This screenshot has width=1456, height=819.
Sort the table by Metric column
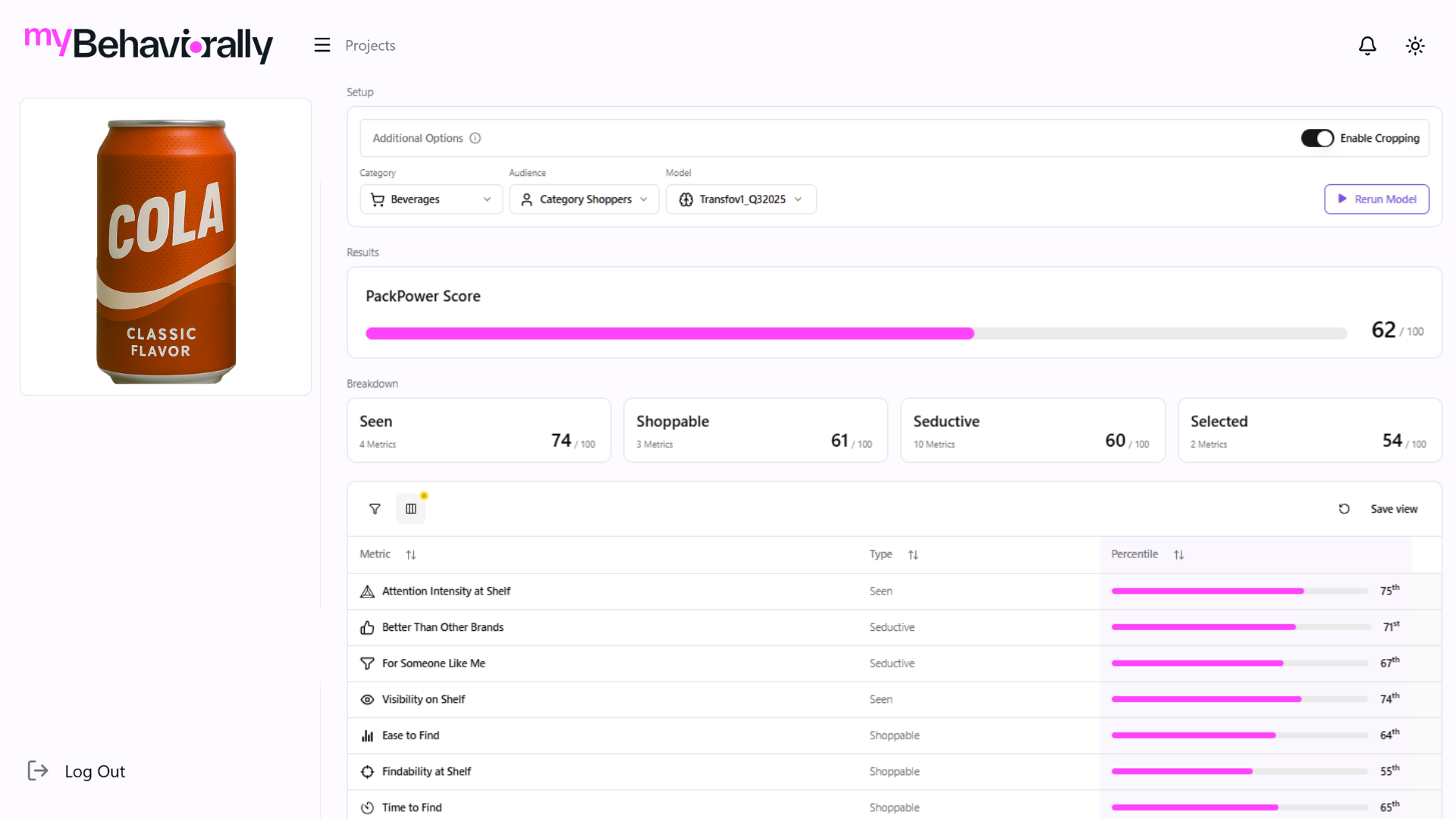(411, 555)
